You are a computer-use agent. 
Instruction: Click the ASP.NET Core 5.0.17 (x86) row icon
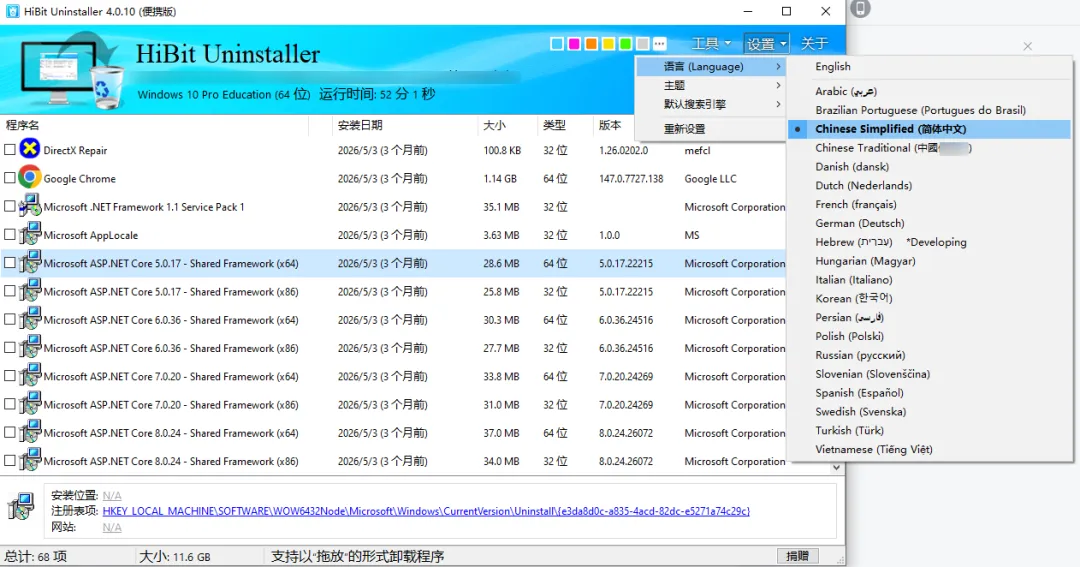[30, 290]
